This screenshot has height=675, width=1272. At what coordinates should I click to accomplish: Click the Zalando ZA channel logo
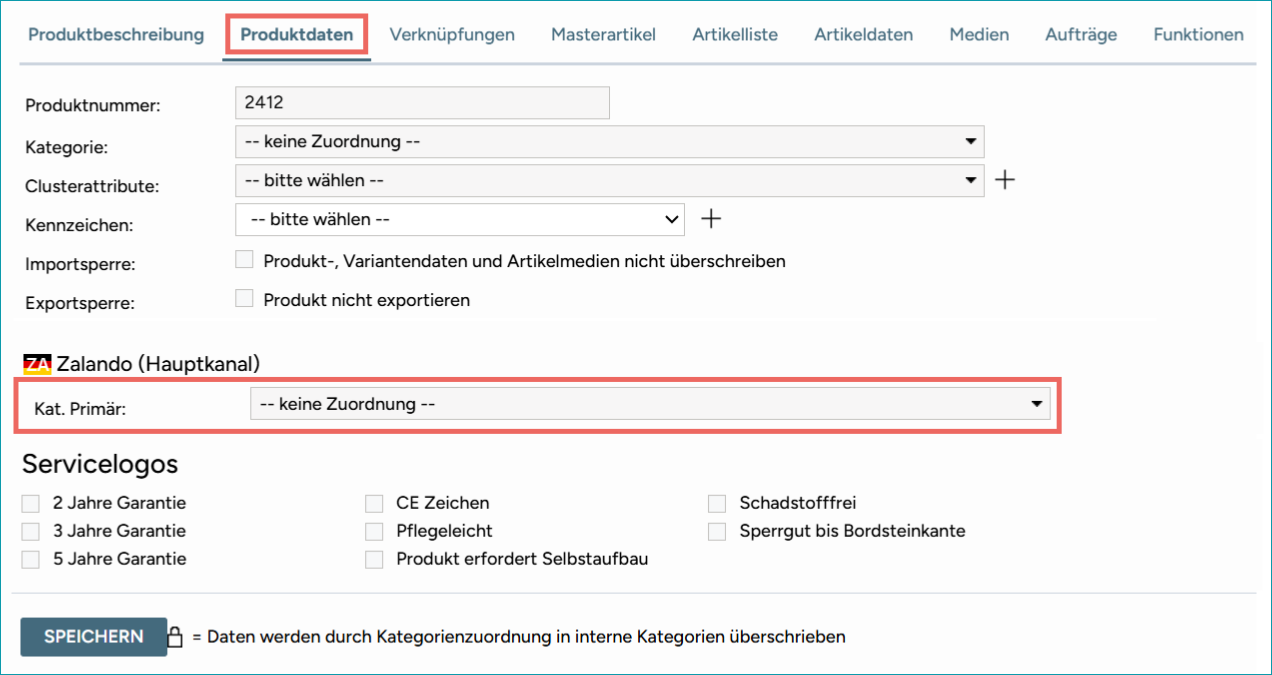tap(37, 365)
